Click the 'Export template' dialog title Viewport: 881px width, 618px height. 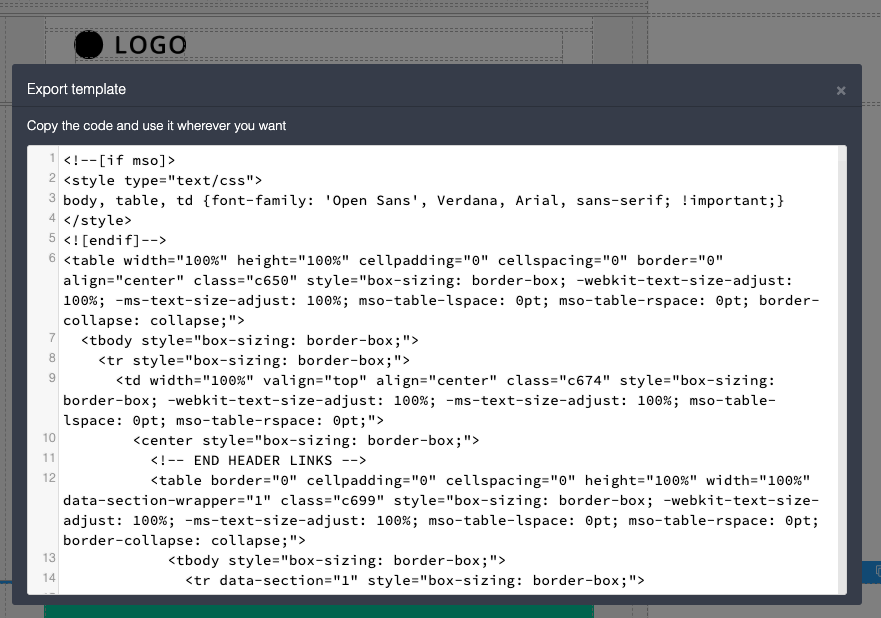click(x=76, y=89)
